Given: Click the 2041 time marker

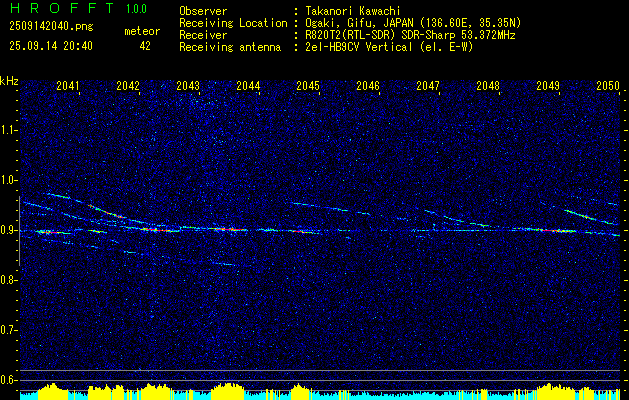Looking at the screenshot, I should [68, 86].
